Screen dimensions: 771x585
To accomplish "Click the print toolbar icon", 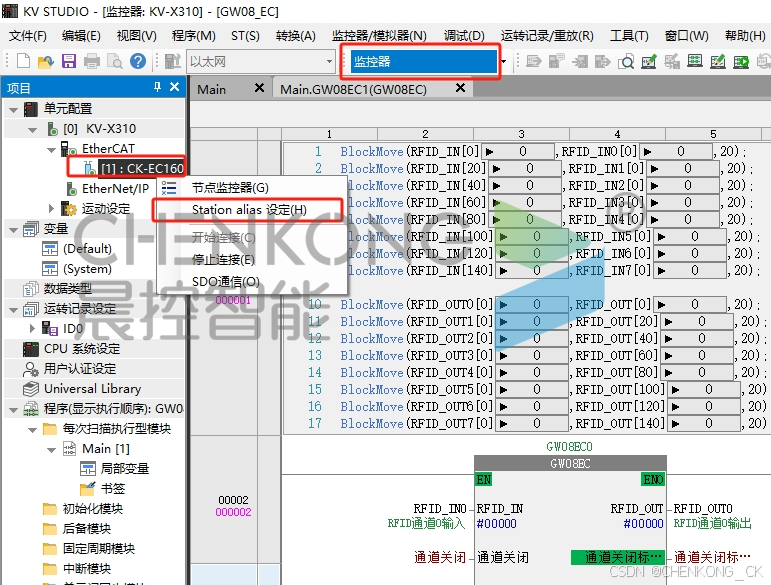I will pyautogui.click(x=92, y=61).
